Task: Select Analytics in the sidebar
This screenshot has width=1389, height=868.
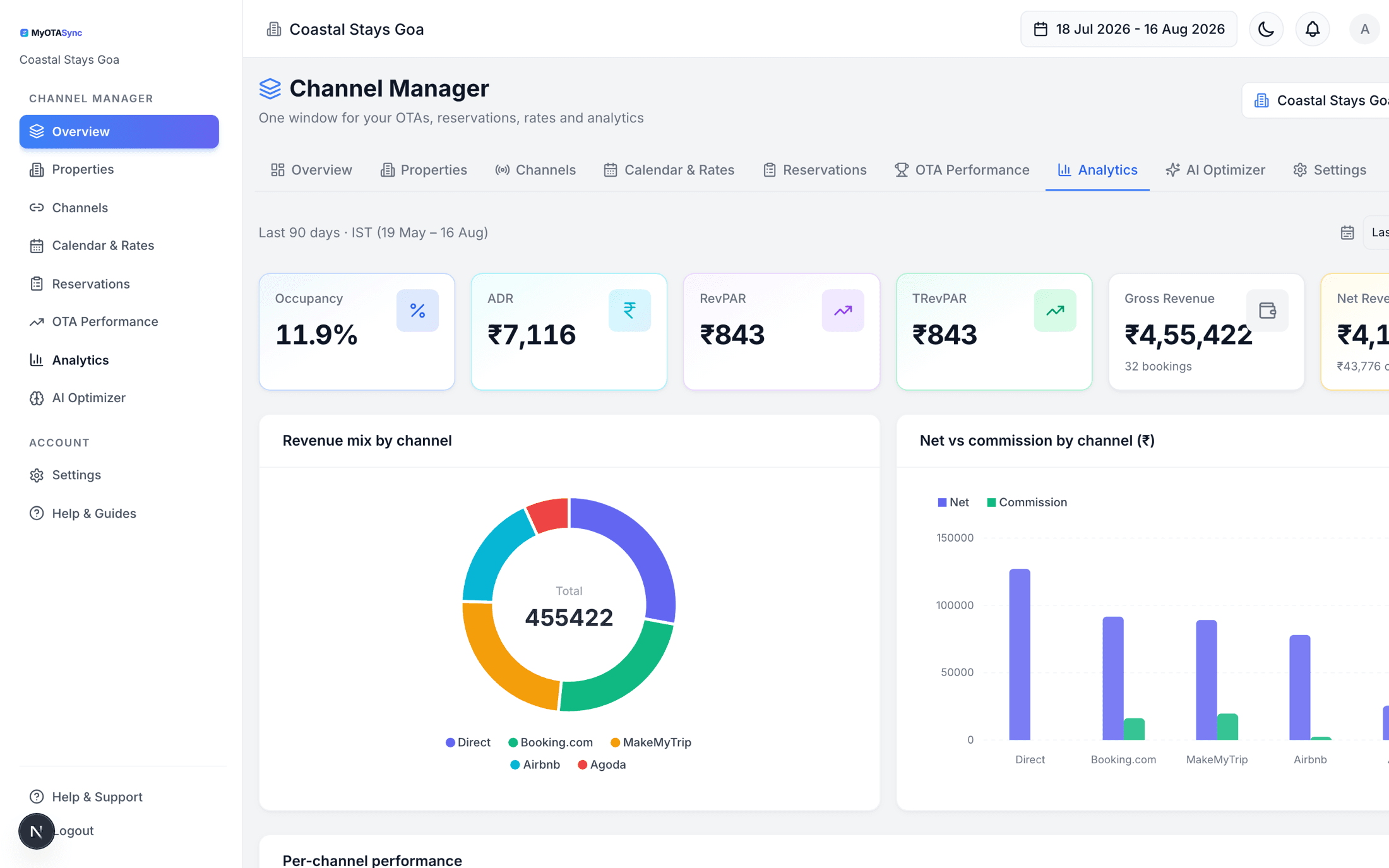Action: 119,360
